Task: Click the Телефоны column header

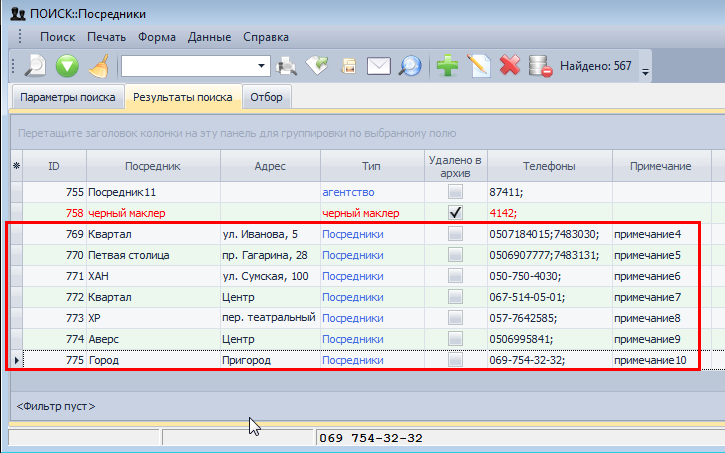Action: [548, 165]
